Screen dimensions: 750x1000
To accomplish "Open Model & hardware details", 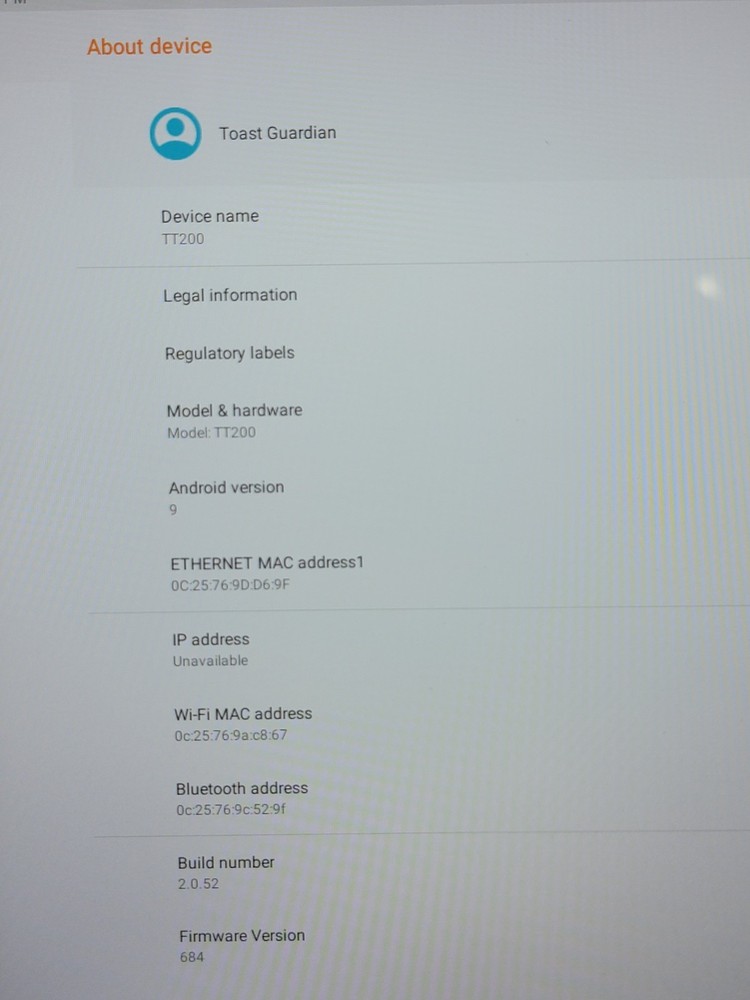I will tap(234, 410).
